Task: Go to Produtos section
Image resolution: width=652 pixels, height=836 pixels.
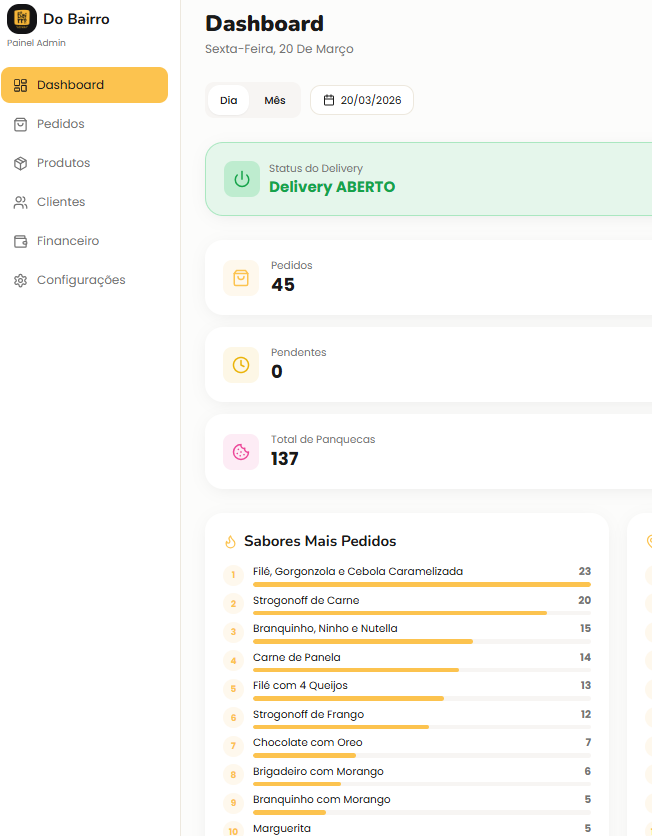Action: coord(63,163)
